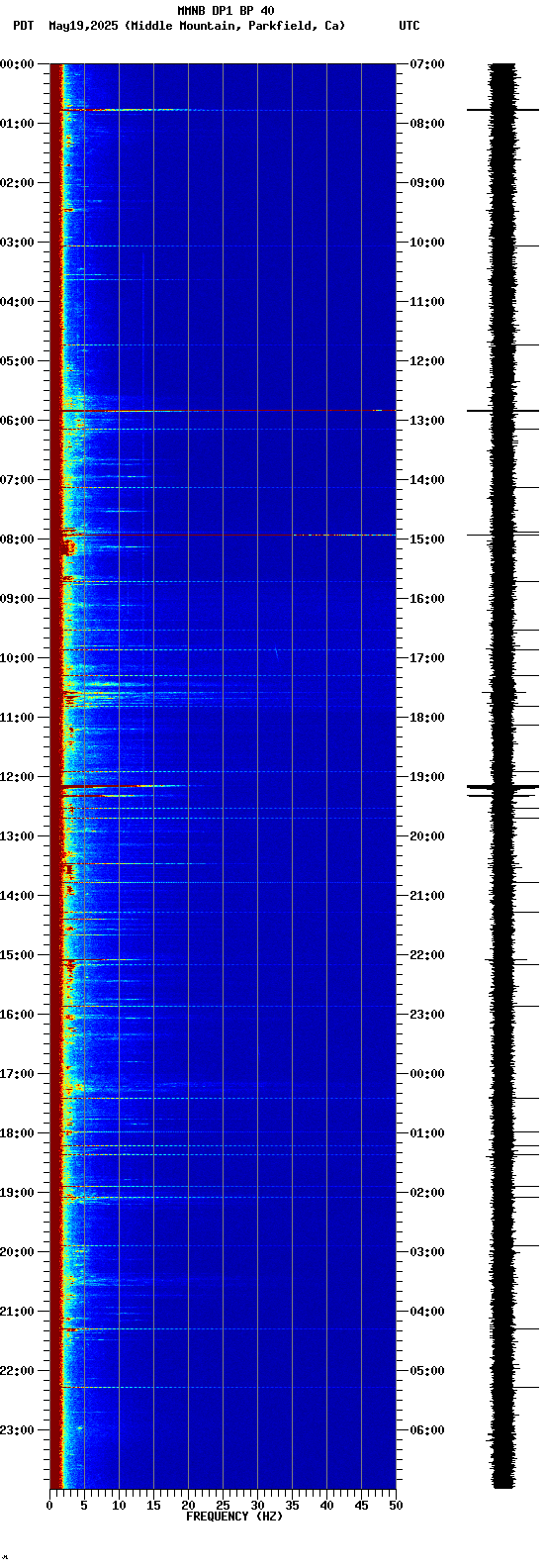Click '06:00' on the UTC time axis
This screenshot has width=546, height=1568.
pyautogui.click(x=427, y=1430)
